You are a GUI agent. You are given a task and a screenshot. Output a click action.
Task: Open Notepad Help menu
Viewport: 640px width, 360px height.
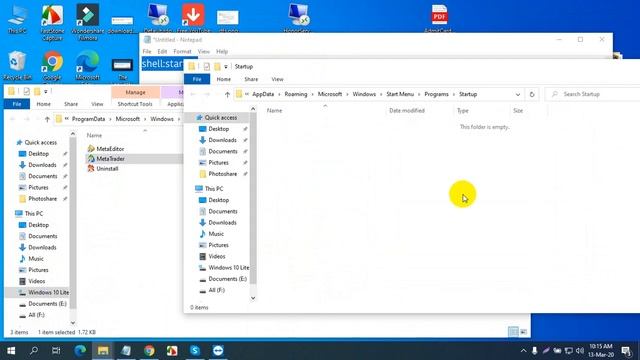222,51
